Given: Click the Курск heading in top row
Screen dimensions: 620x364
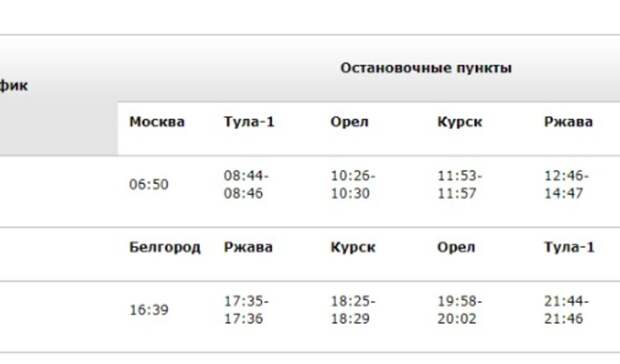Looking at the screenshot, I should tap(460, 122).
